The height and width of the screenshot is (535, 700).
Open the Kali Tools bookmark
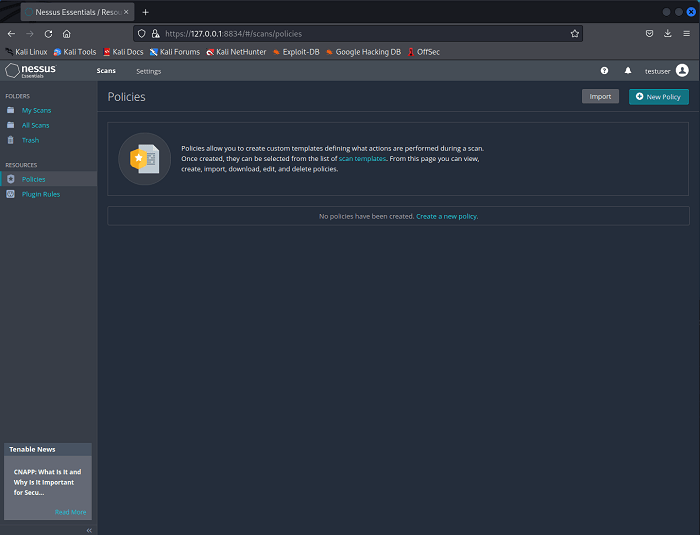coord(75,52)
